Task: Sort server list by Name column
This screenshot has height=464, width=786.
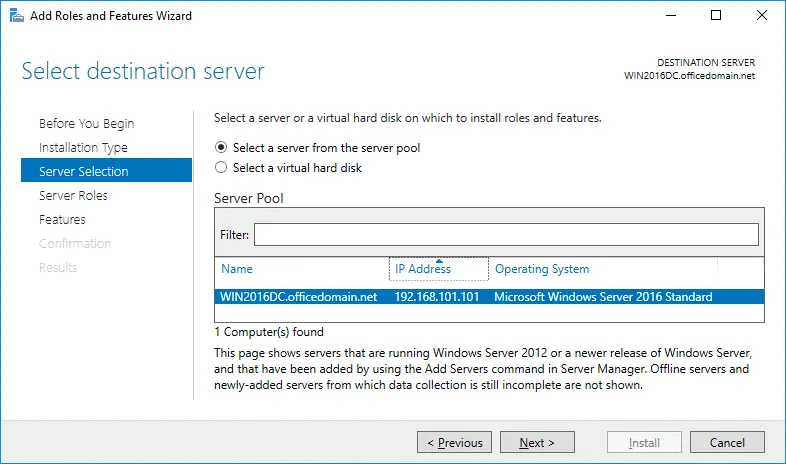Action: pos(237,269)
